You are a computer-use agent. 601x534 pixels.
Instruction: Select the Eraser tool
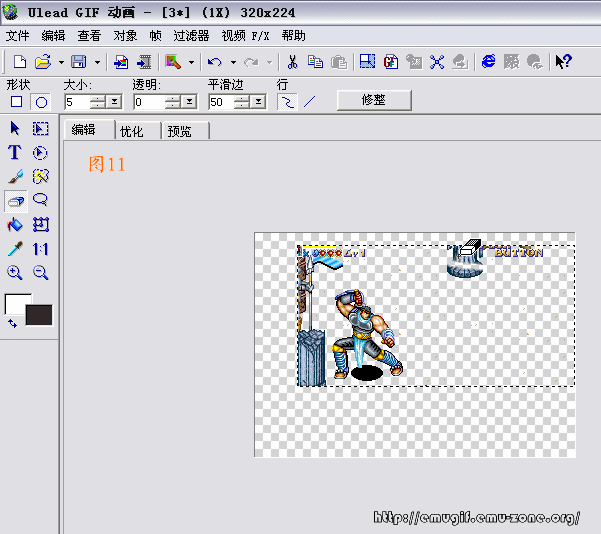16,201
